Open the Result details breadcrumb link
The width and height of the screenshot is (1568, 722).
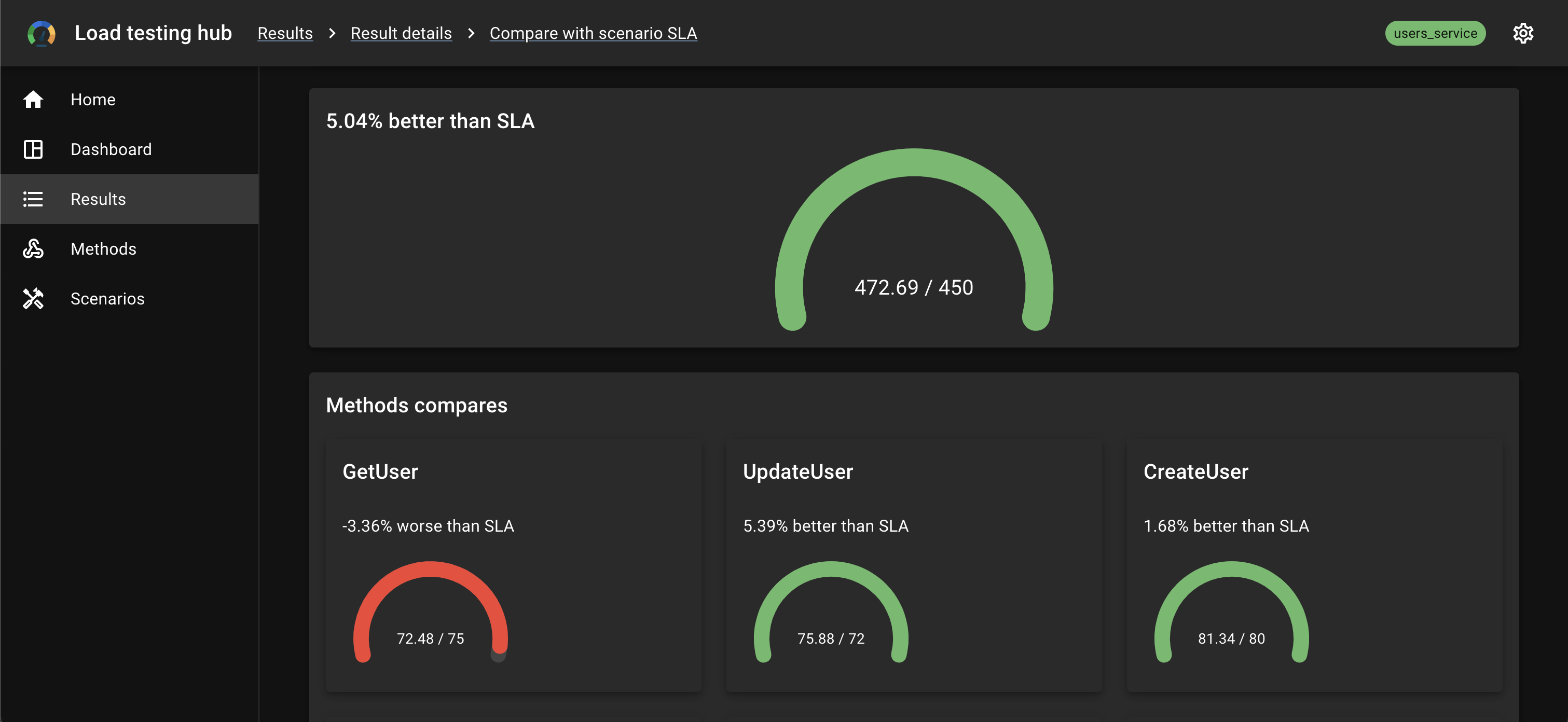pyautogui.click(x=401, y=33)
